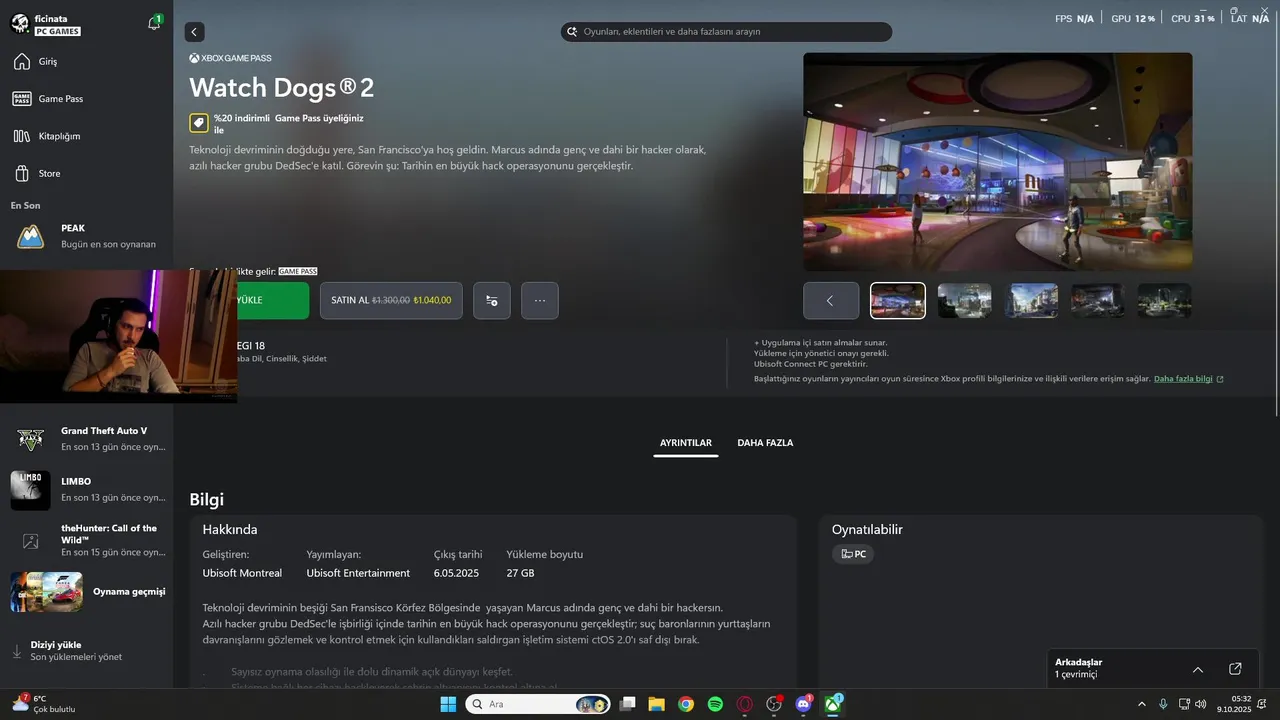
Task: Open the large game screenshot
Action: tap(997, 161)
